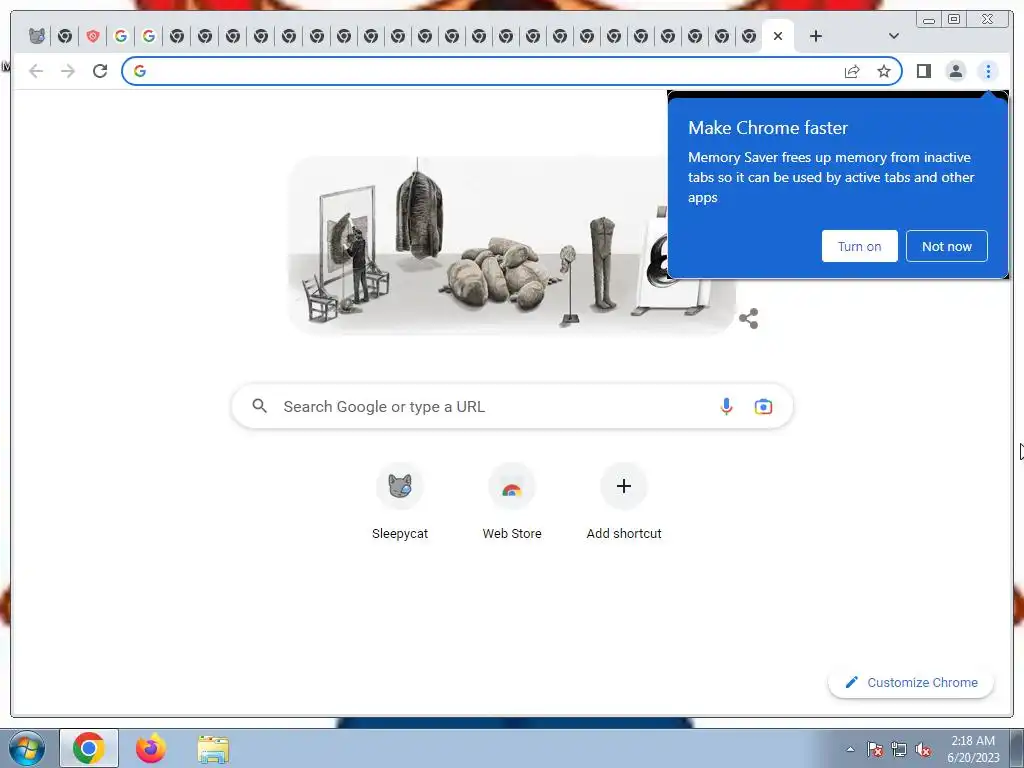Open the Web Store shortcut
The width and height of the screenshot is (1024, 768).
(512, 502)
